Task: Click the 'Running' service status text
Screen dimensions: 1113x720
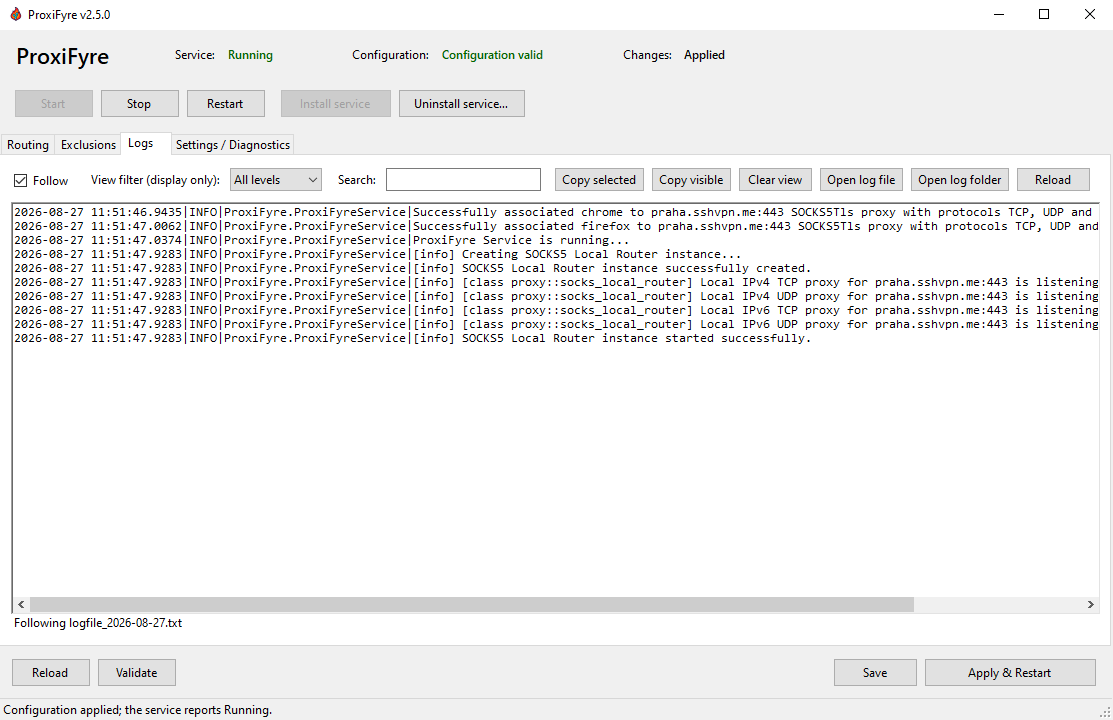Action: tap(250, 55)
